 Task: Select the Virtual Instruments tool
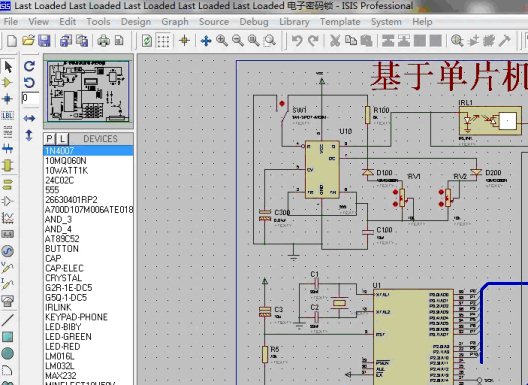coord(7,301)
